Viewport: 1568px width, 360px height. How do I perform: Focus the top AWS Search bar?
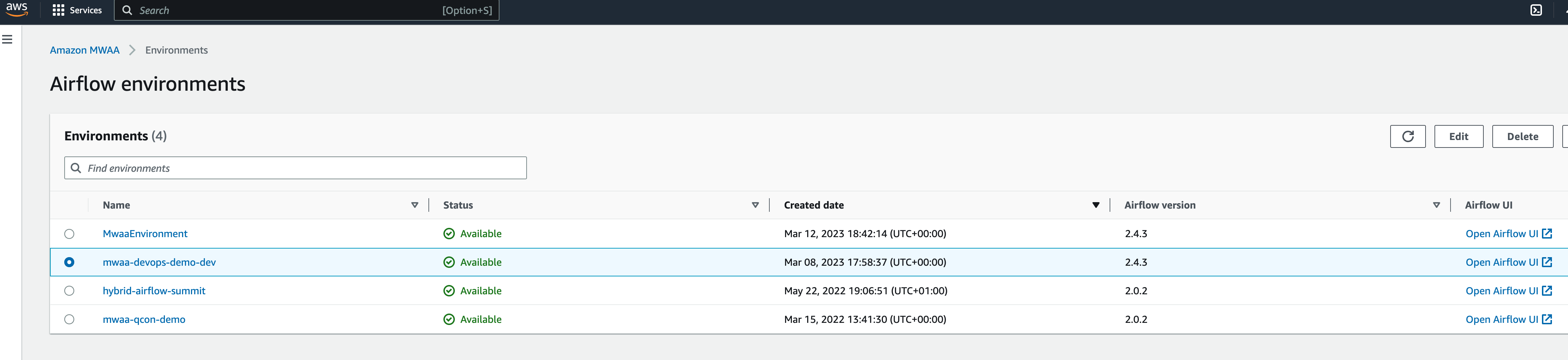pos(307,10)
